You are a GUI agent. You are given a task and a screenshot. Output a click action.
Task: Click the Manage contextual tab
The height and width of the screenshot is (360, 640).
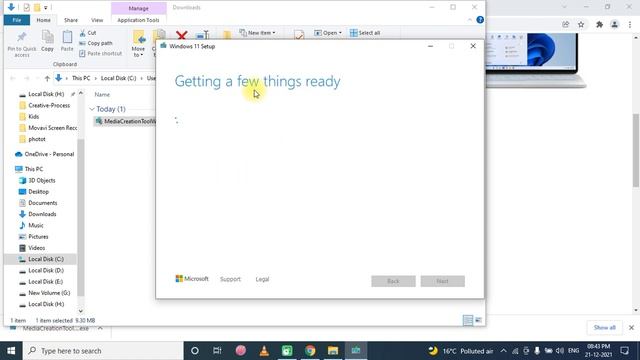138,8
